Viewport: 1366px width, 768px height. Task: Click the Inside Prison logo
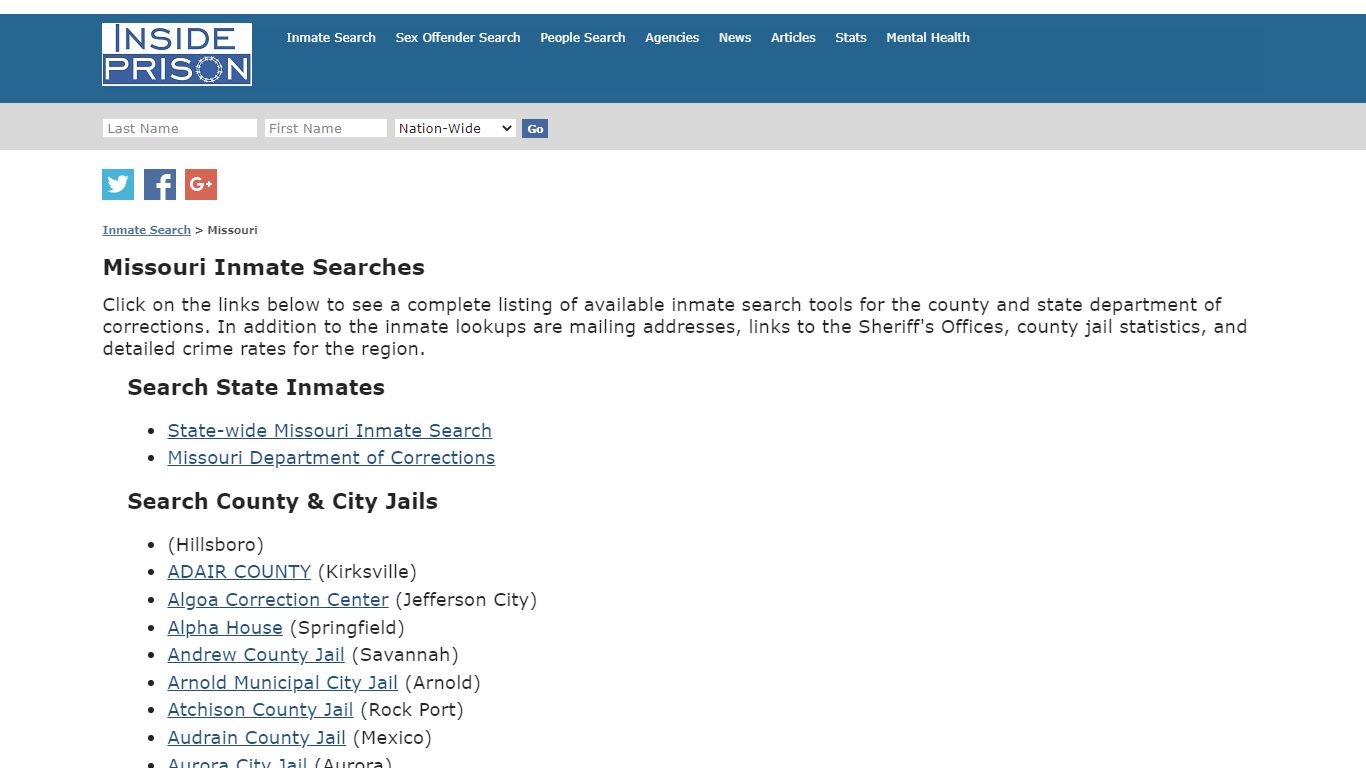pyautogui.click(x=177, y=54)
